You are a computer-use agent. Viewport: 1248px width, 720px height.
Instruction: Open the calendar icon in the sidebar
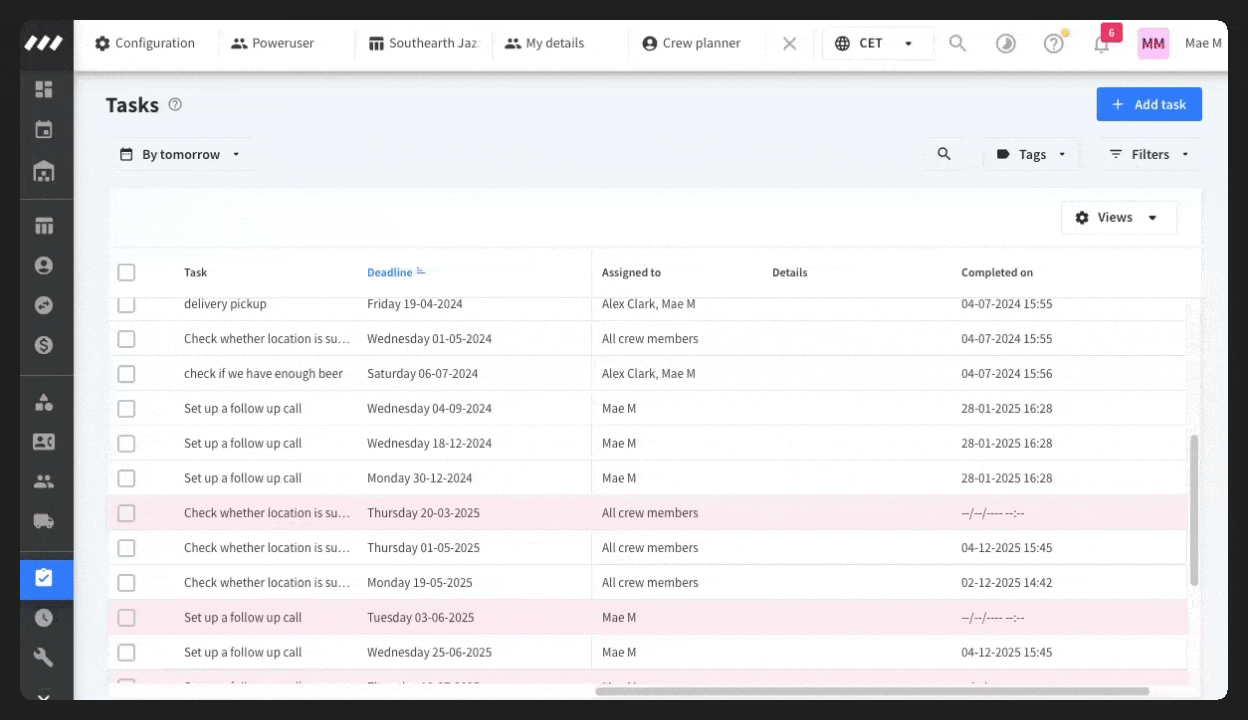(x=44, y=129)
